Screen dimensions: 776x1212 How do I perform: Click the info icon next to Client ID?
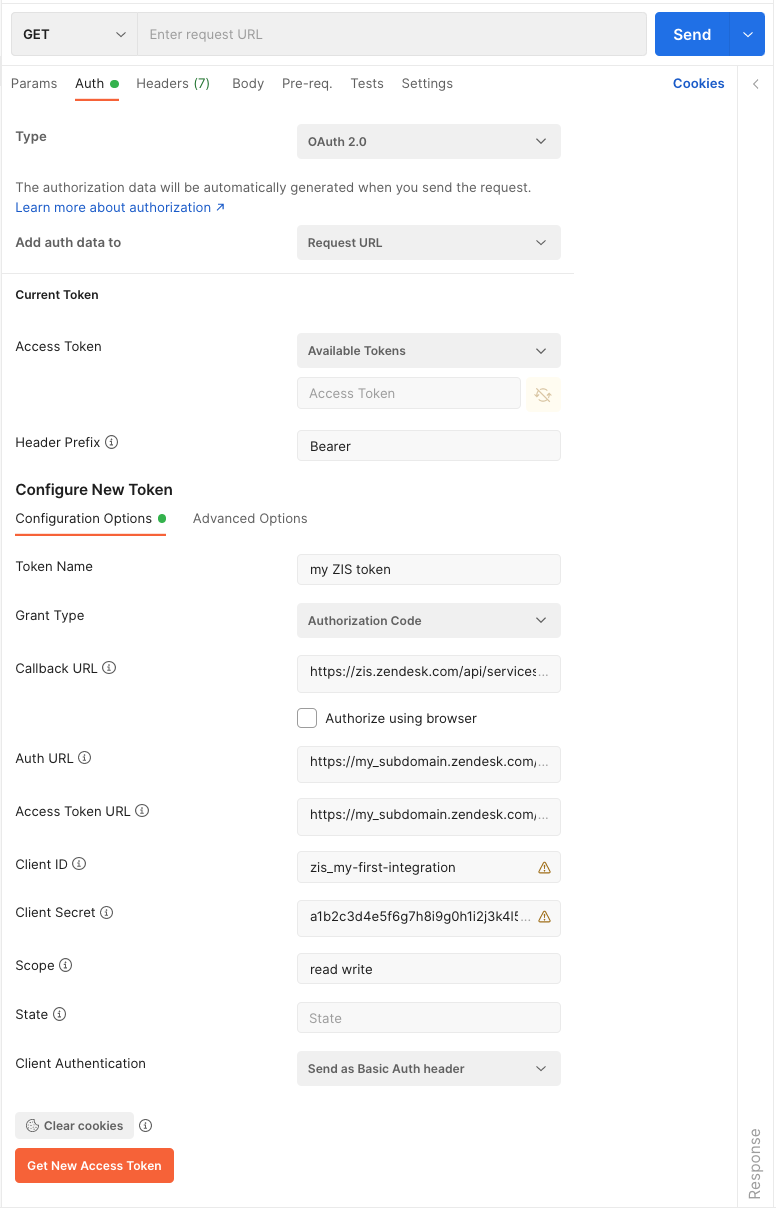pos(79,864)
